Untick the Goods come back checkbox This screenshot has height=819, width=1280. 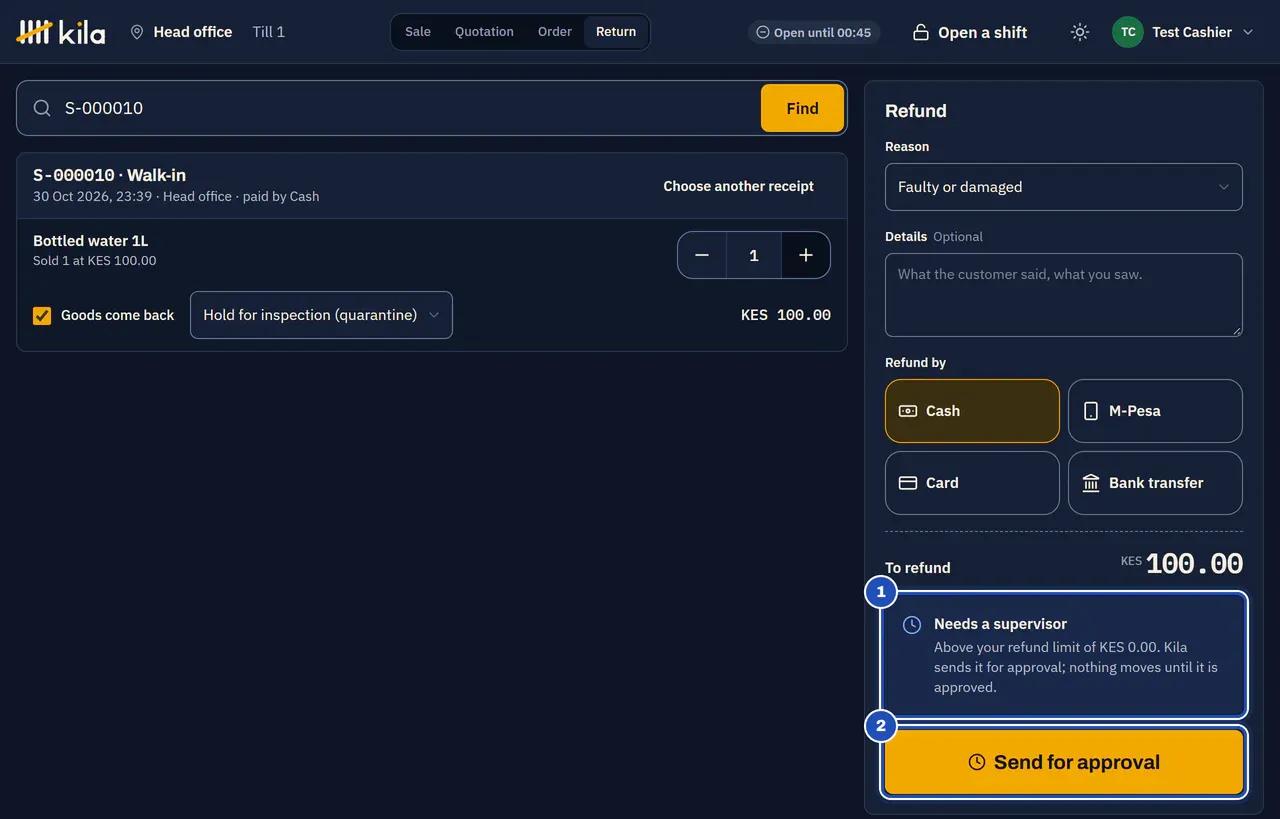42,315
